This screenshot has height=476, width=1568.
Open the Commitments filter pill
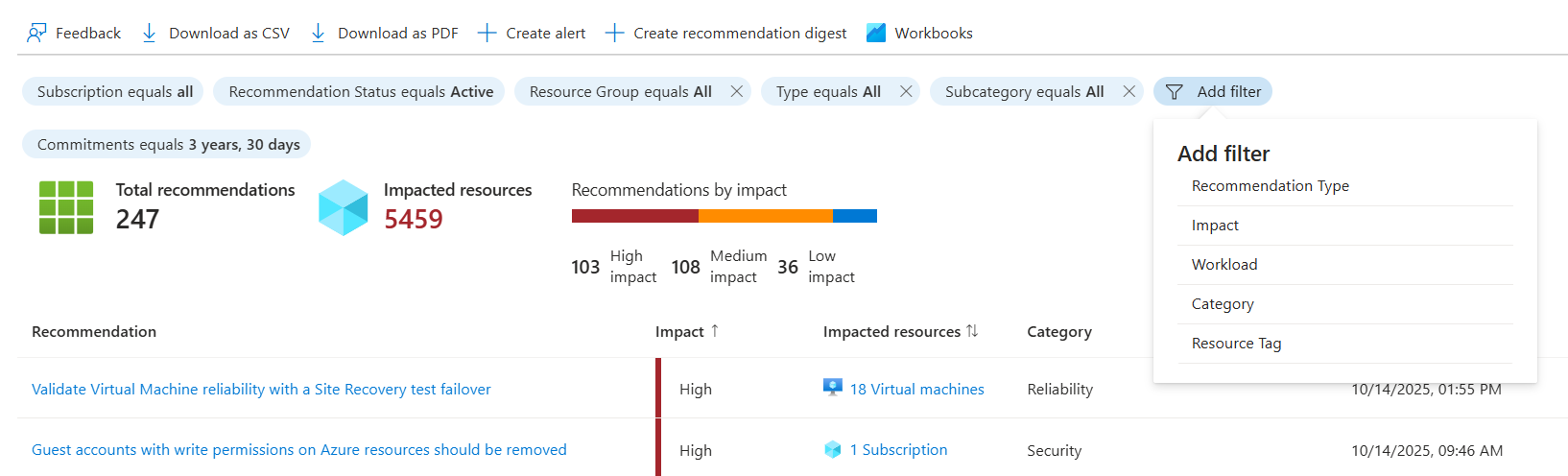tap(168, 145)
